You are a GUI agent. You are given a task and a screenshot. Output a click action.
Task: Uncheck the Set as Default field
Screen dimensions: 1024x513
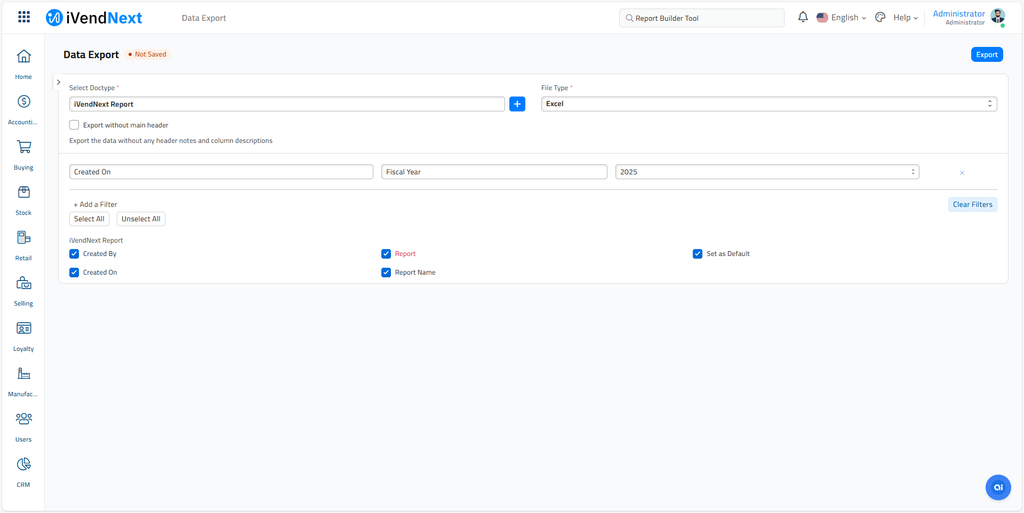697,254
